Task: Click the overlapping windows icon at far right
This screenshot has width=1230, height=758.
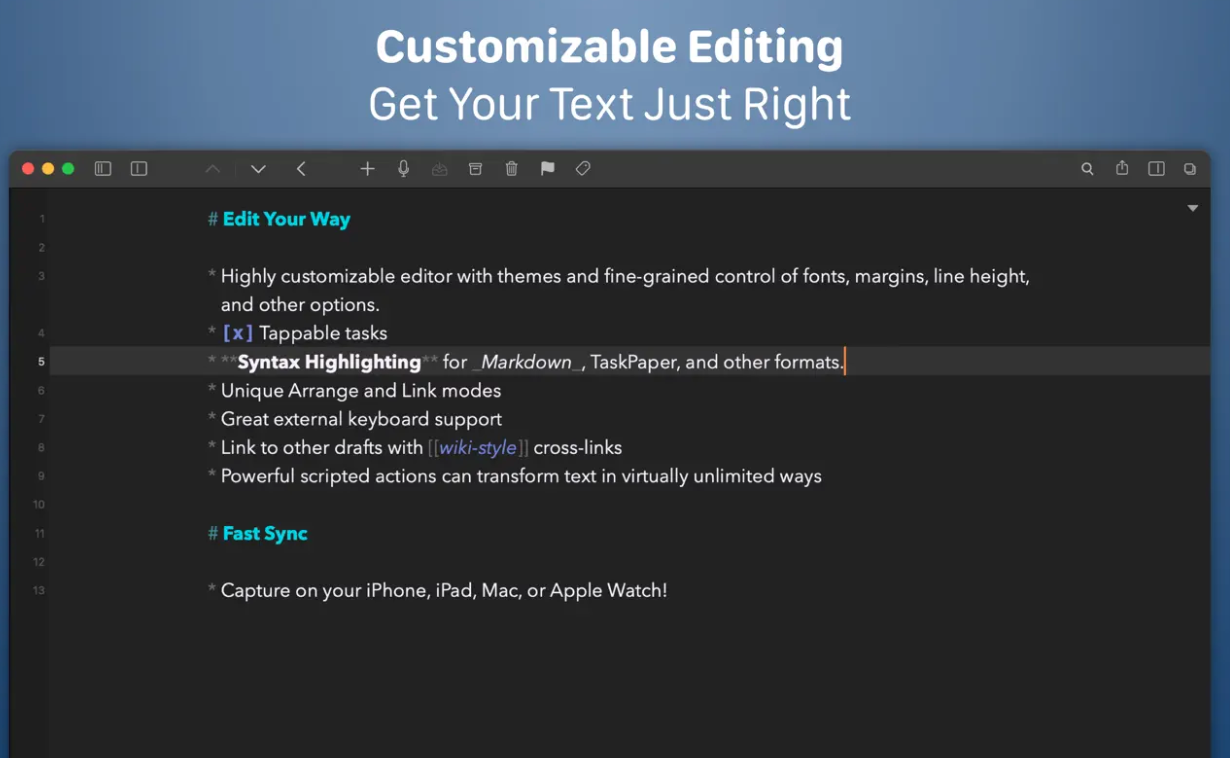Action: (1190, 169)
